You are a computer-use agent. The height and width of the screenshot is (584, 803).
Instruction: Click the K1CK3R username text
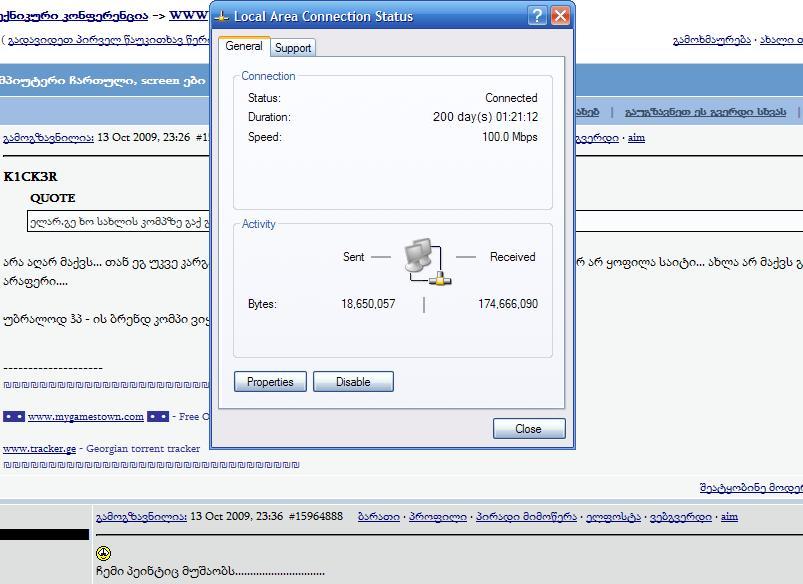pyautogui.click(x=30, y=177)
